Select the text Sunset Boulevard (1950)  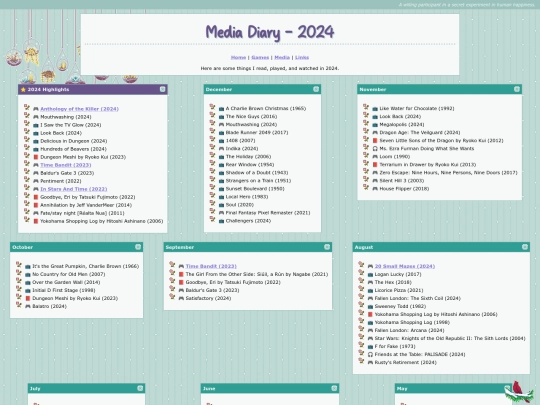pyautogui.click(x=255, y=189)
